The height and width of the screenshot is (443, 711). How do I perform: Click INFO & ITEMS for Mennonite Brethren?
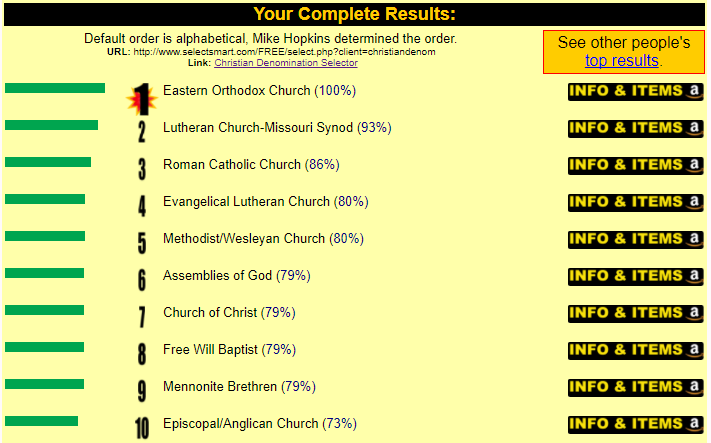pos(635,388)
